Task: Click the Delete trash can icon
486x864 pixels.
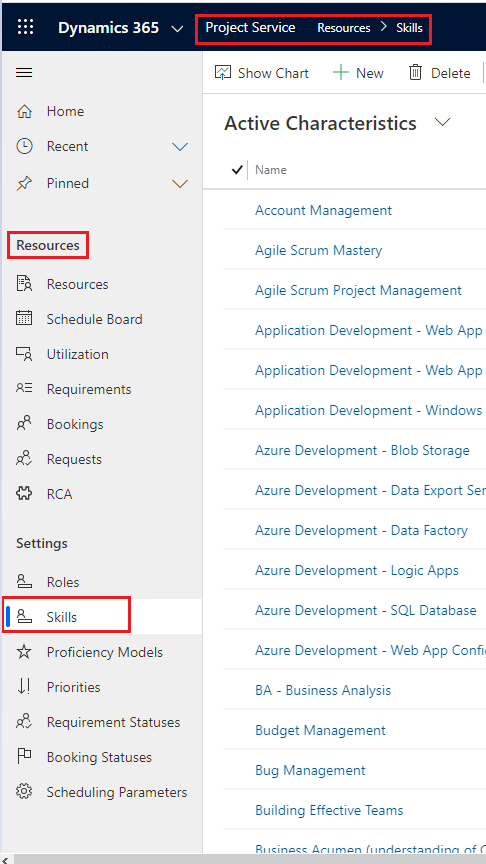Action: pyautogui.click(x=415, y=73)
